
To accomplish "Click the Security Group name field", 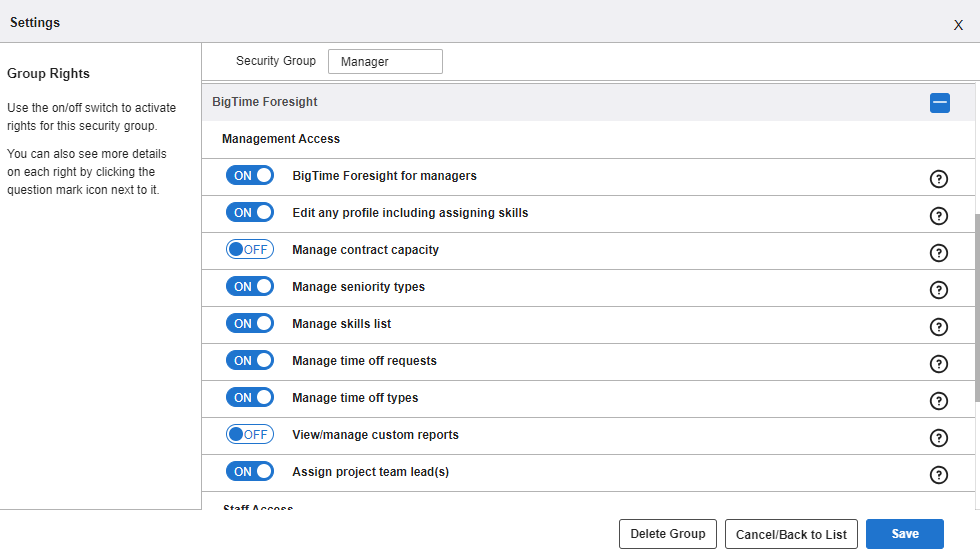I will [x=385, y=62].
